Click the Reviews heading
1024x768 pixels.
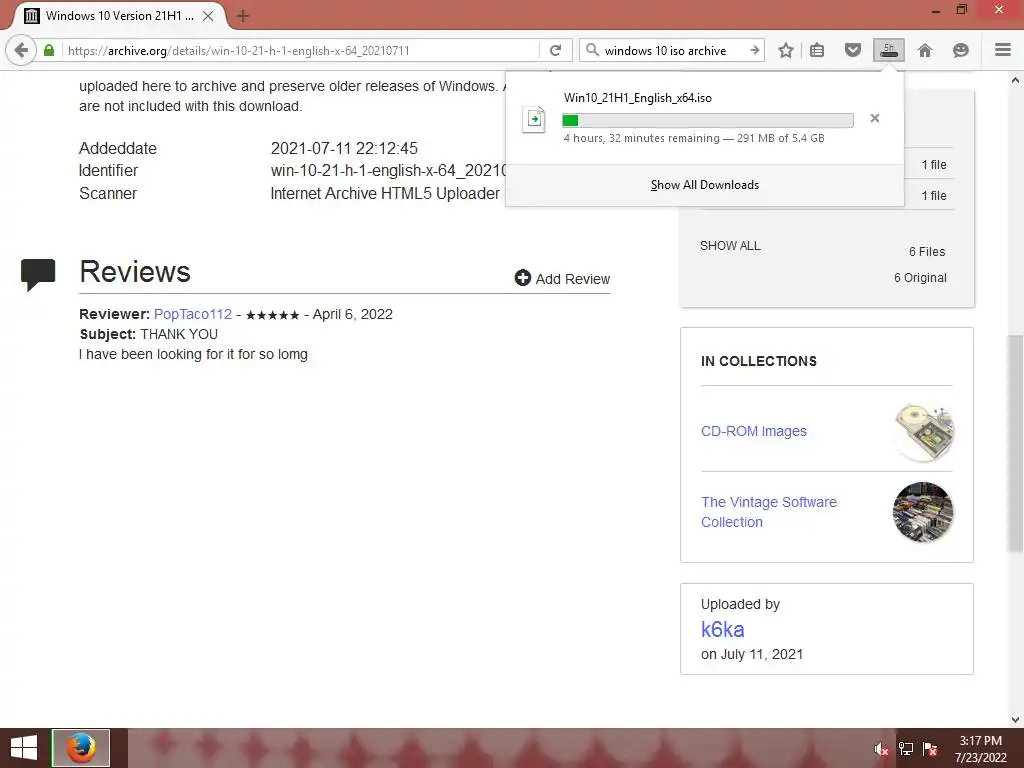click(135, 272)
